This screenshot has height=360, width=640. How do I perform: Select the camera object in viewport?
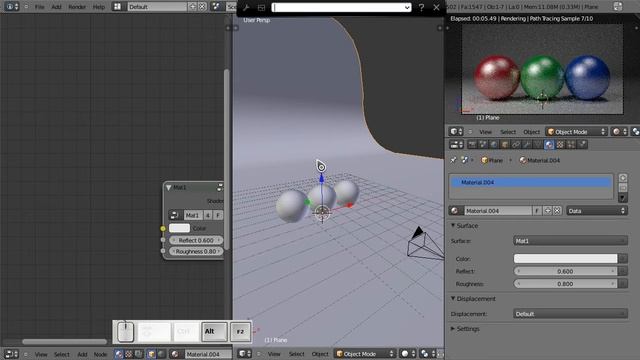424,244
